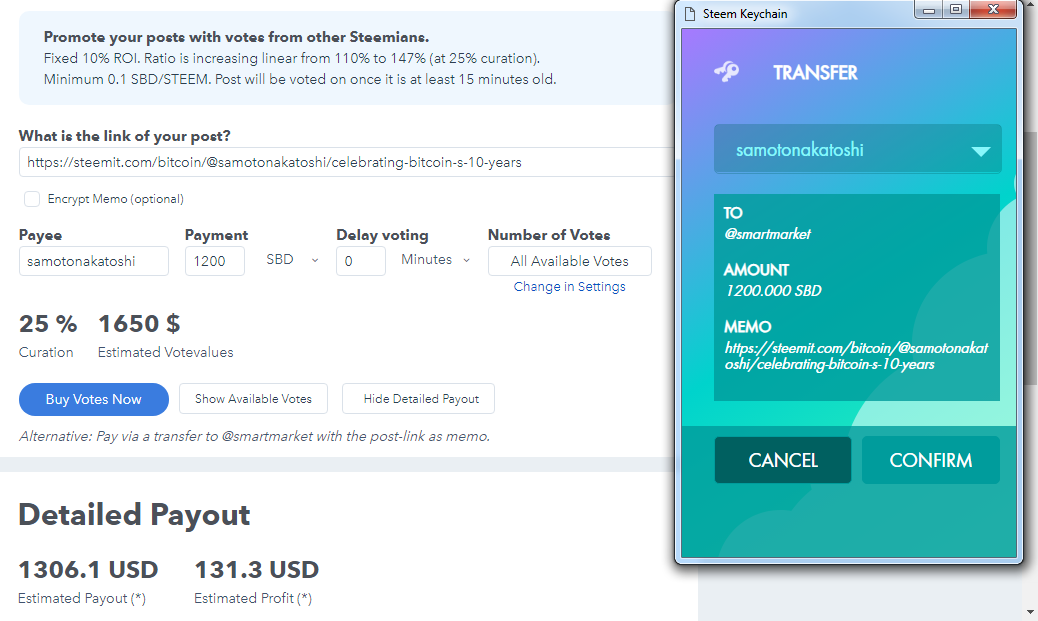Follow the Change in Settings link
This screenshot has height=621, width=1038.
point(569,287)
